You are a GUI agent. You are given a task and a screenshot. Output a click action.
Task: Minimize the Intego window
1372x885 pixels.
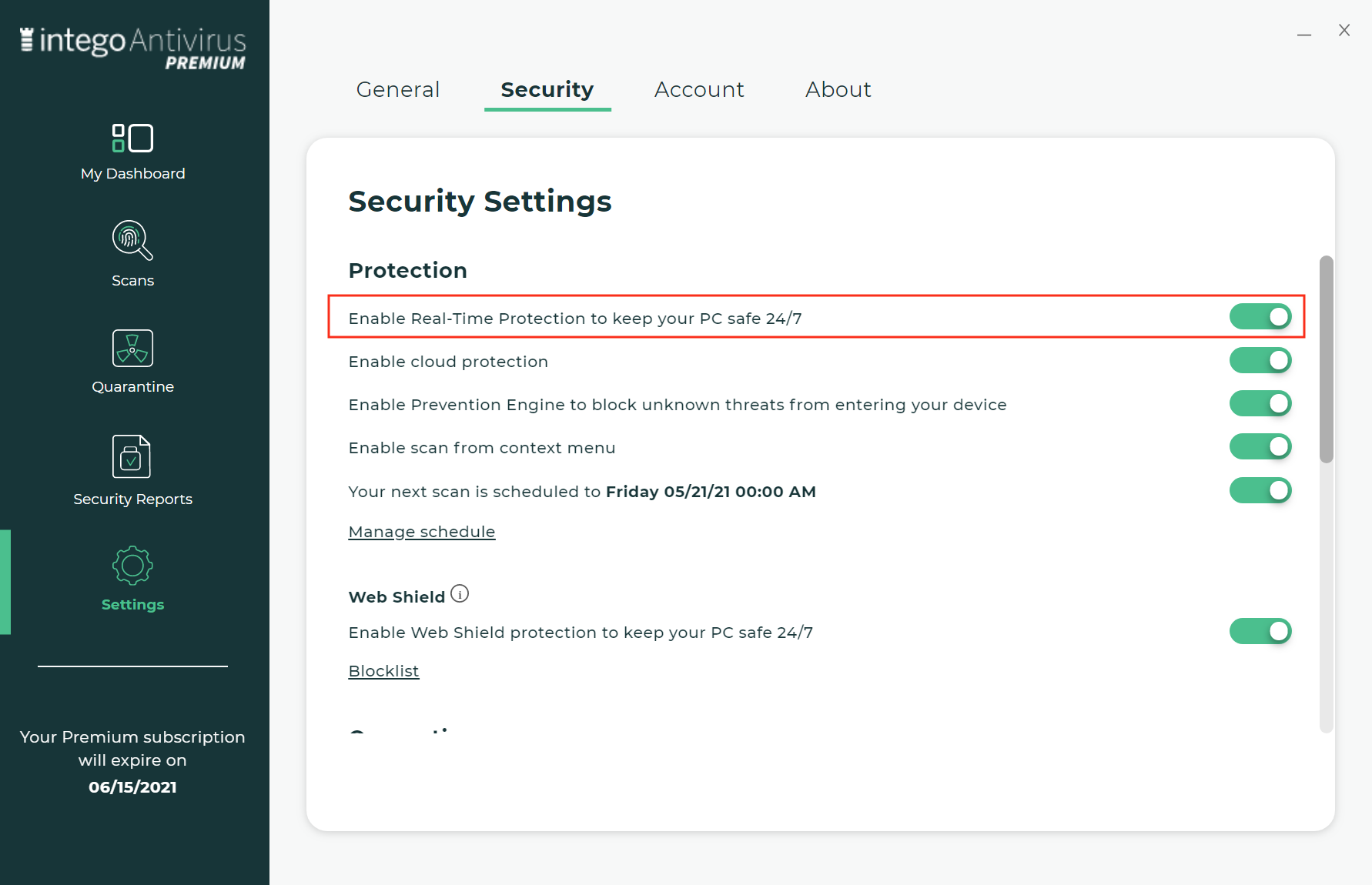(1303, 34)
